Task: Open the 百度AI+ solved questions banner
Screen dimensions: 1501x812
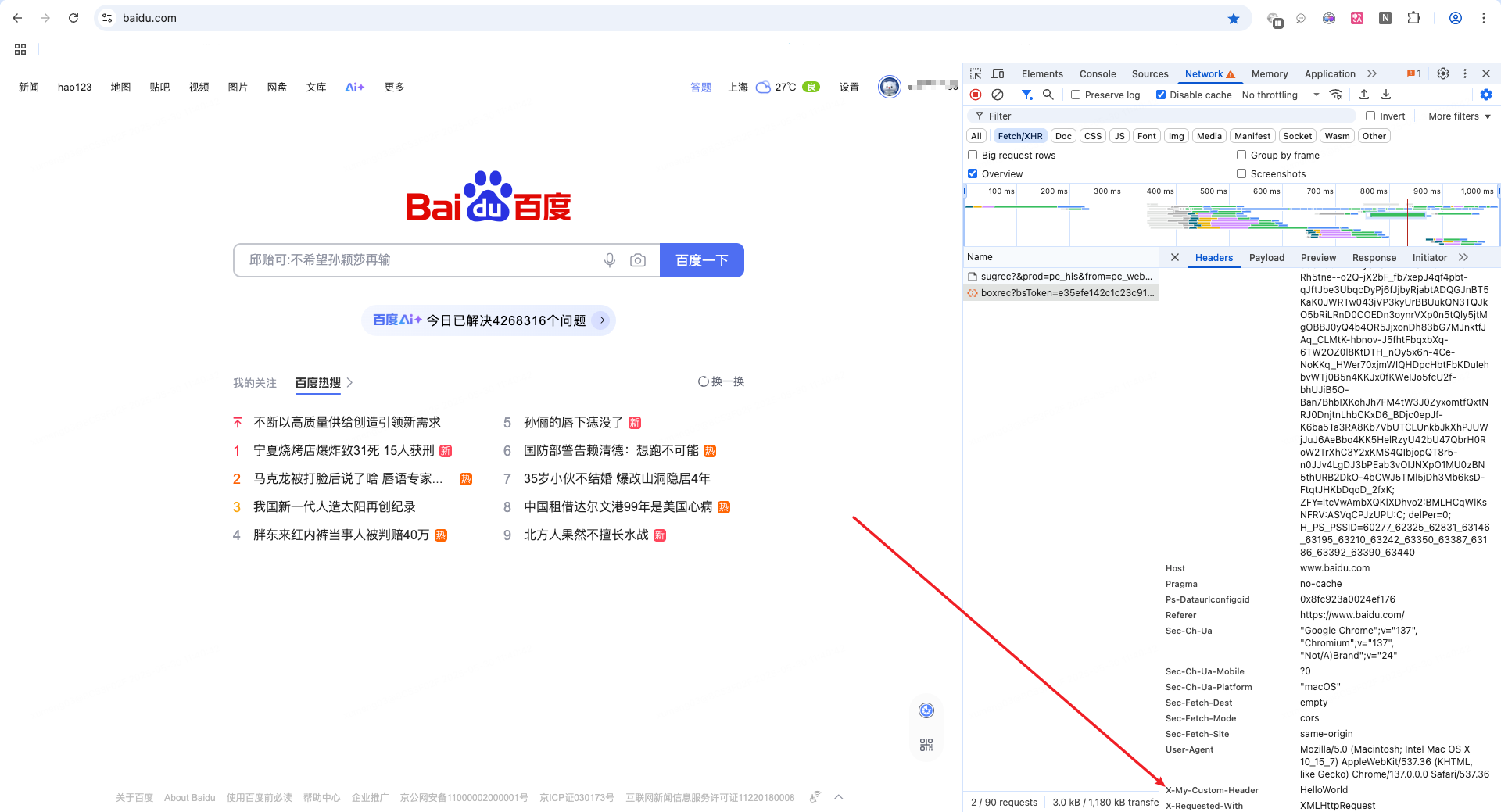Action: pos(489,320)
